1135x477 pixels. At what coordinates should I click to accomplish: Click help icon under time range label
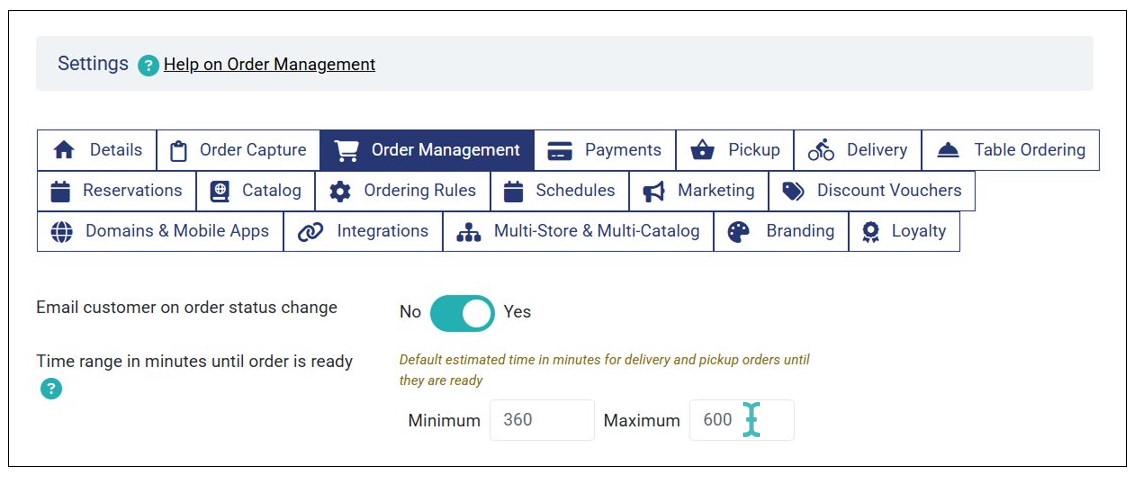(x=51, y=389)
